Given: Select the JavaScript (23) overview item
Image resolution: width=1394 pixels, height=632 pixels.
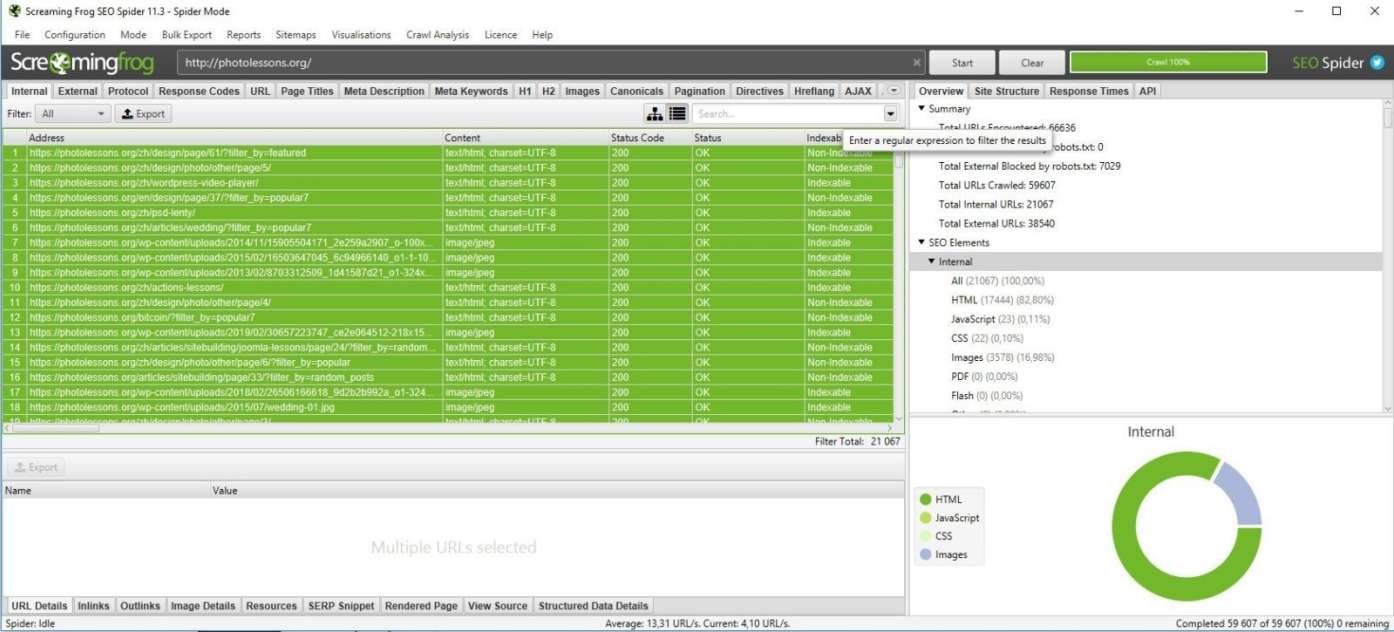Looking at the screenshot, I should coord(1001,319).
